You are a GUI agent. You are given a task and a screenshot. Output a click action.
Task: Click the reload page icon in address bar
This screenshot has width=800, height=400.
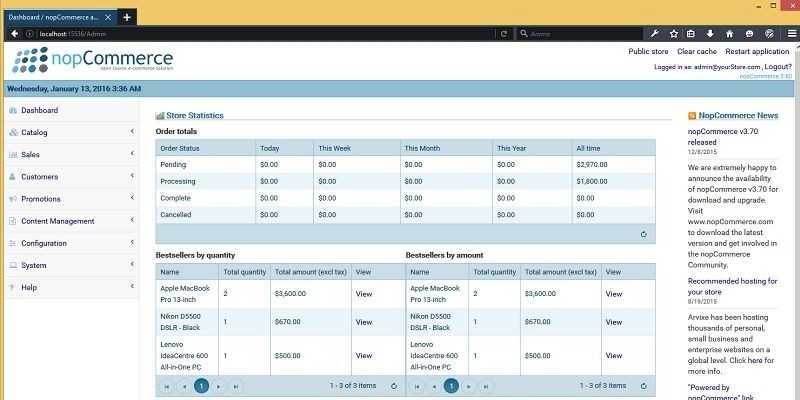[506, 33]
